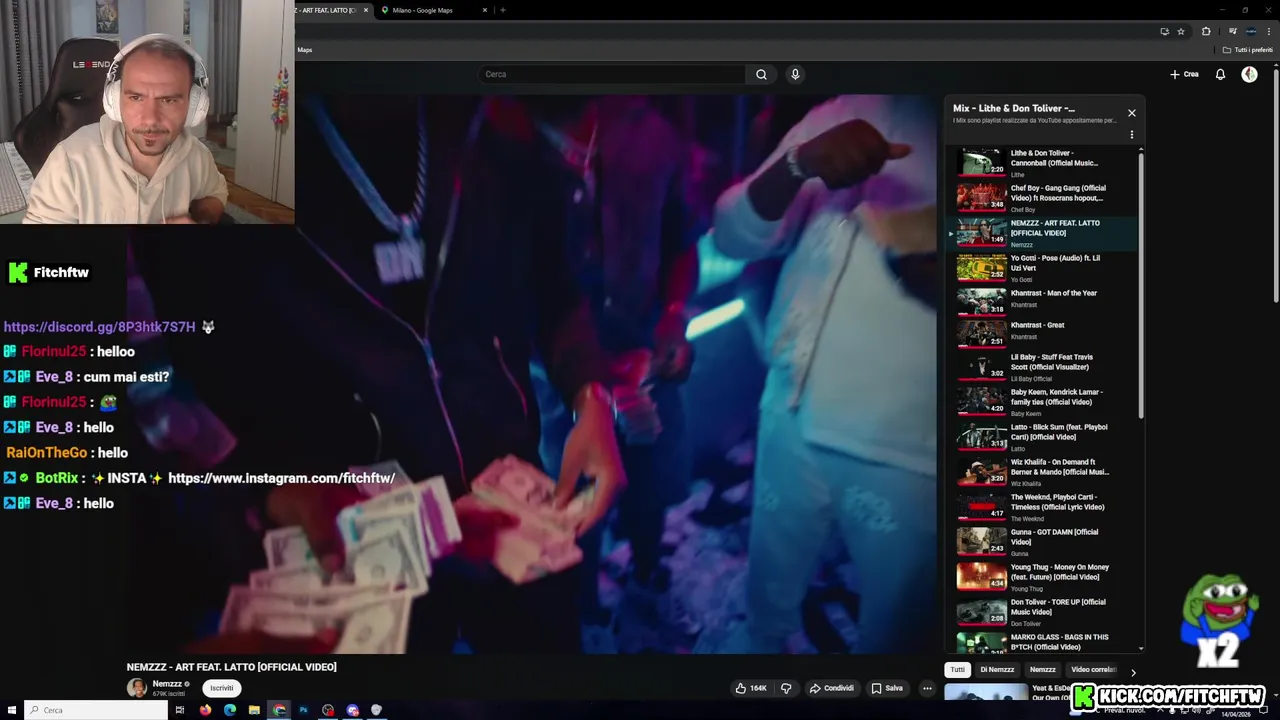Open Mix playlist three-dot options menu
The width and height of the screenshot is (1280, 720).
(1132, 134)
